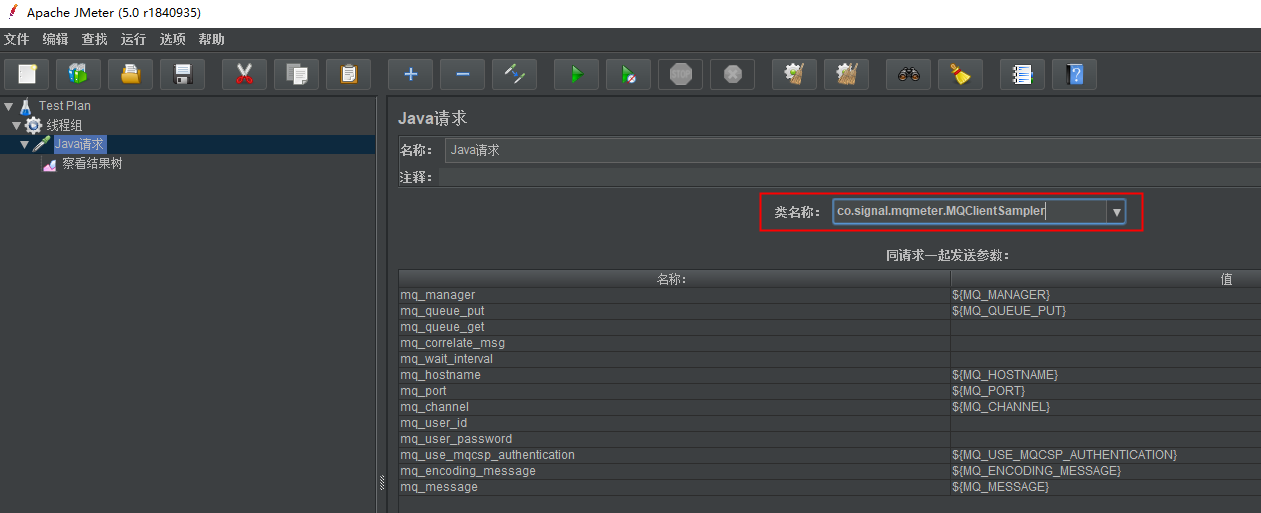This screenshot has width=1261, height=513.
Task: Paste from clipboard icon
Action: (x=348, y=74)
